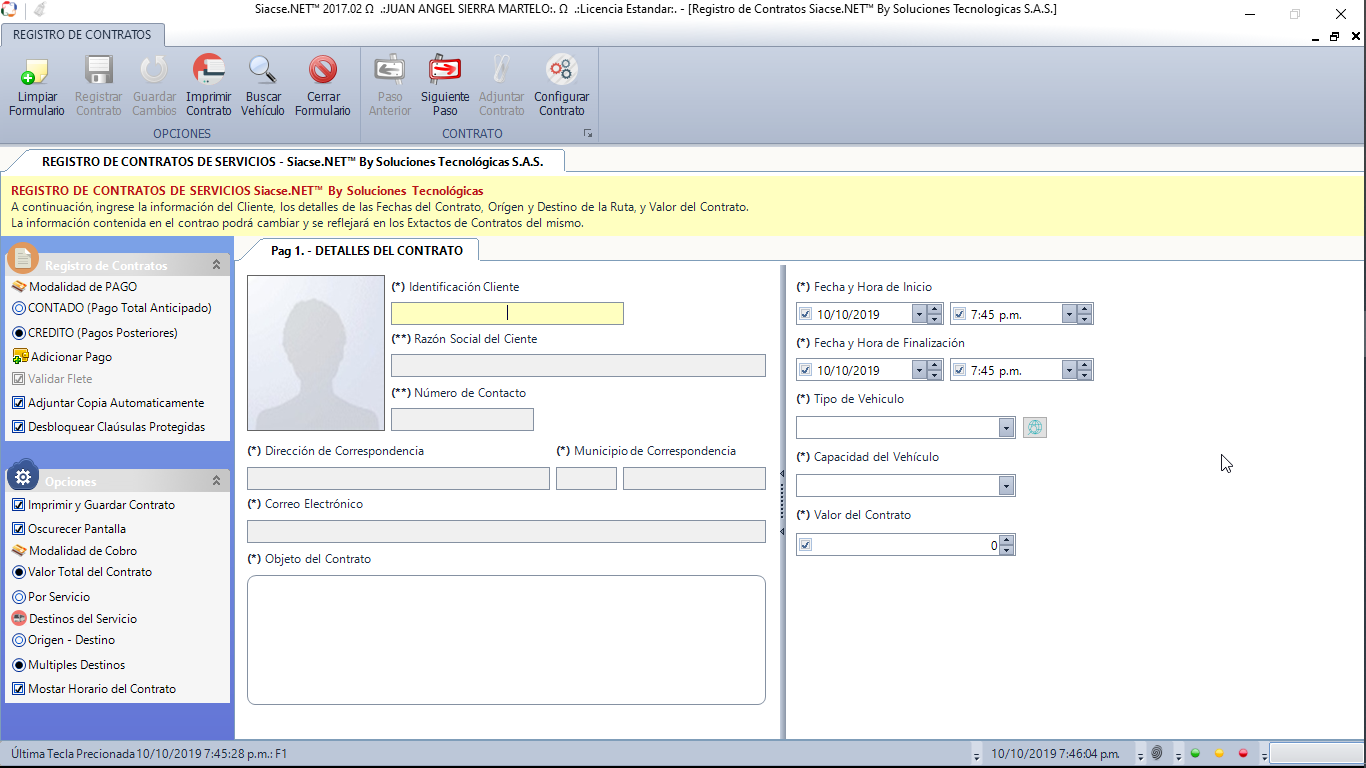The image size is (1366, 768).
Task: Click Modalidad de PAGO label
Action: click(x=83, y=286)
